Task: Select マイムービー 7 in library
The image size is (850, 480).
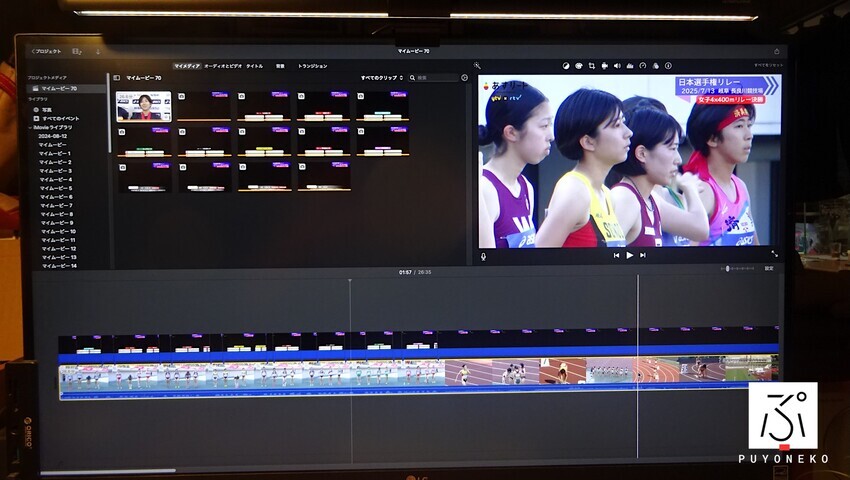Action: (55, 206)
